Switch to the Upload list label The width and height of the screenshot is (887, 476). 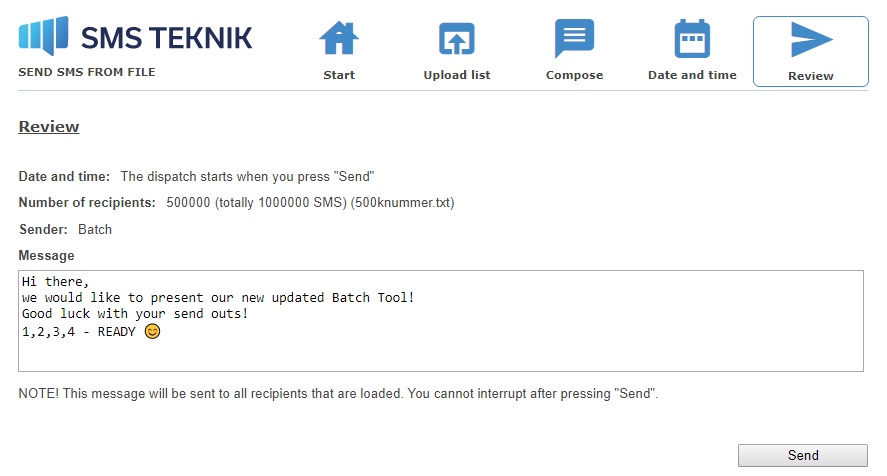457,75
